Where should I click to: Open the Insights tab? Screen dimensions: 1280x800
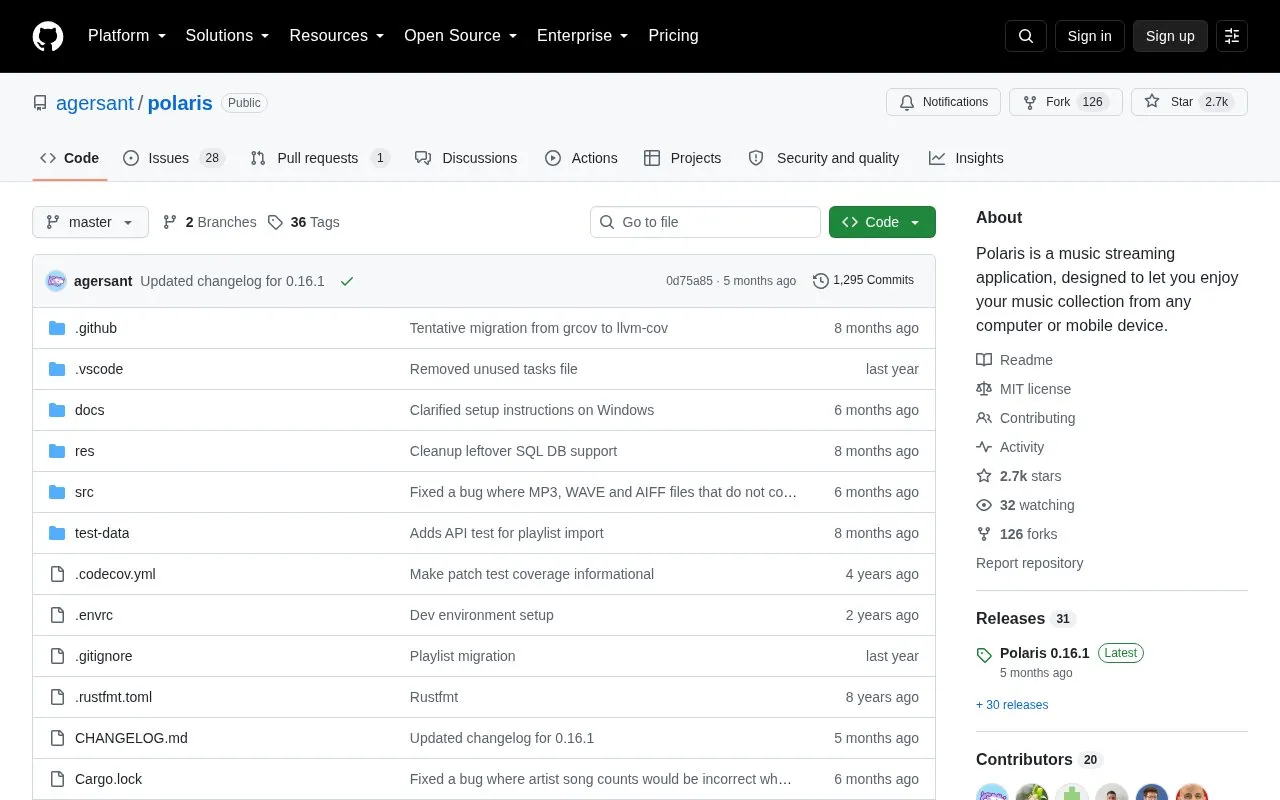tap(966, 158)
